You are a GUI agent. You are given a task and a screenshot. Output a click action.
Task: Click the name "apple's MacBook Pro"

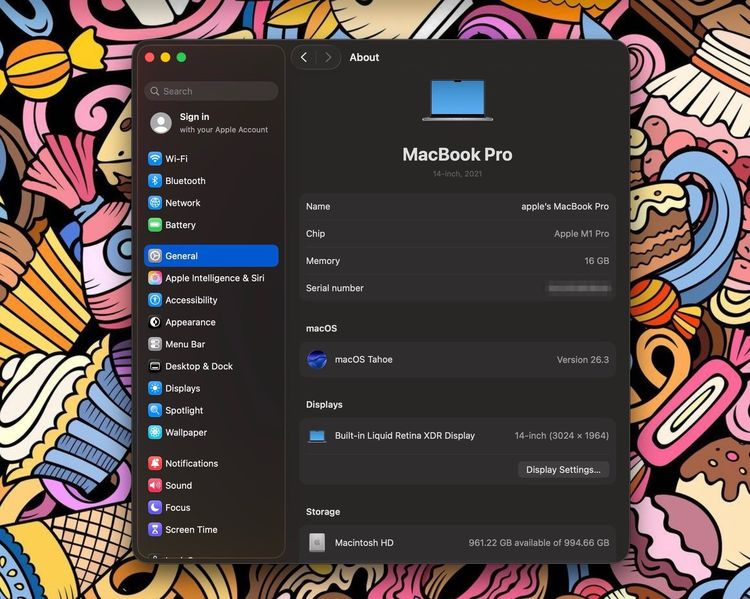click(564, 206)
